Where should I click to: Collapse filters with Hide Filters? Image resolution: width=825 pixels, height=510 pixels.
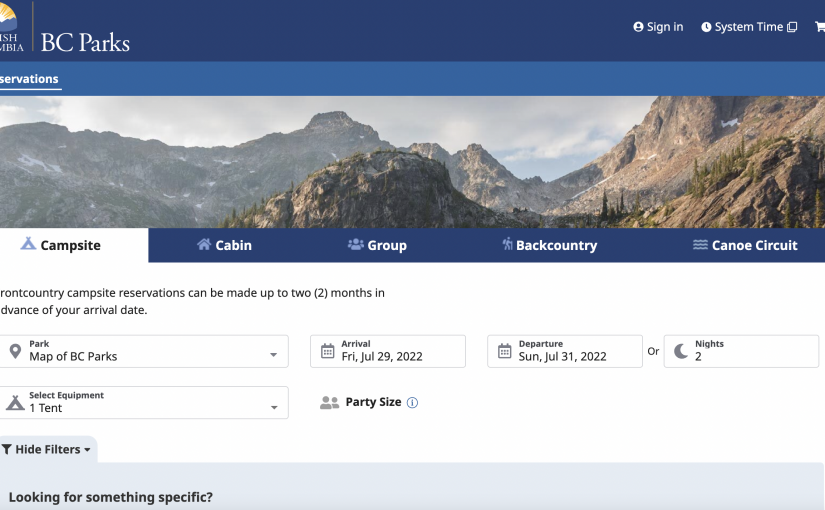point(47,450)
